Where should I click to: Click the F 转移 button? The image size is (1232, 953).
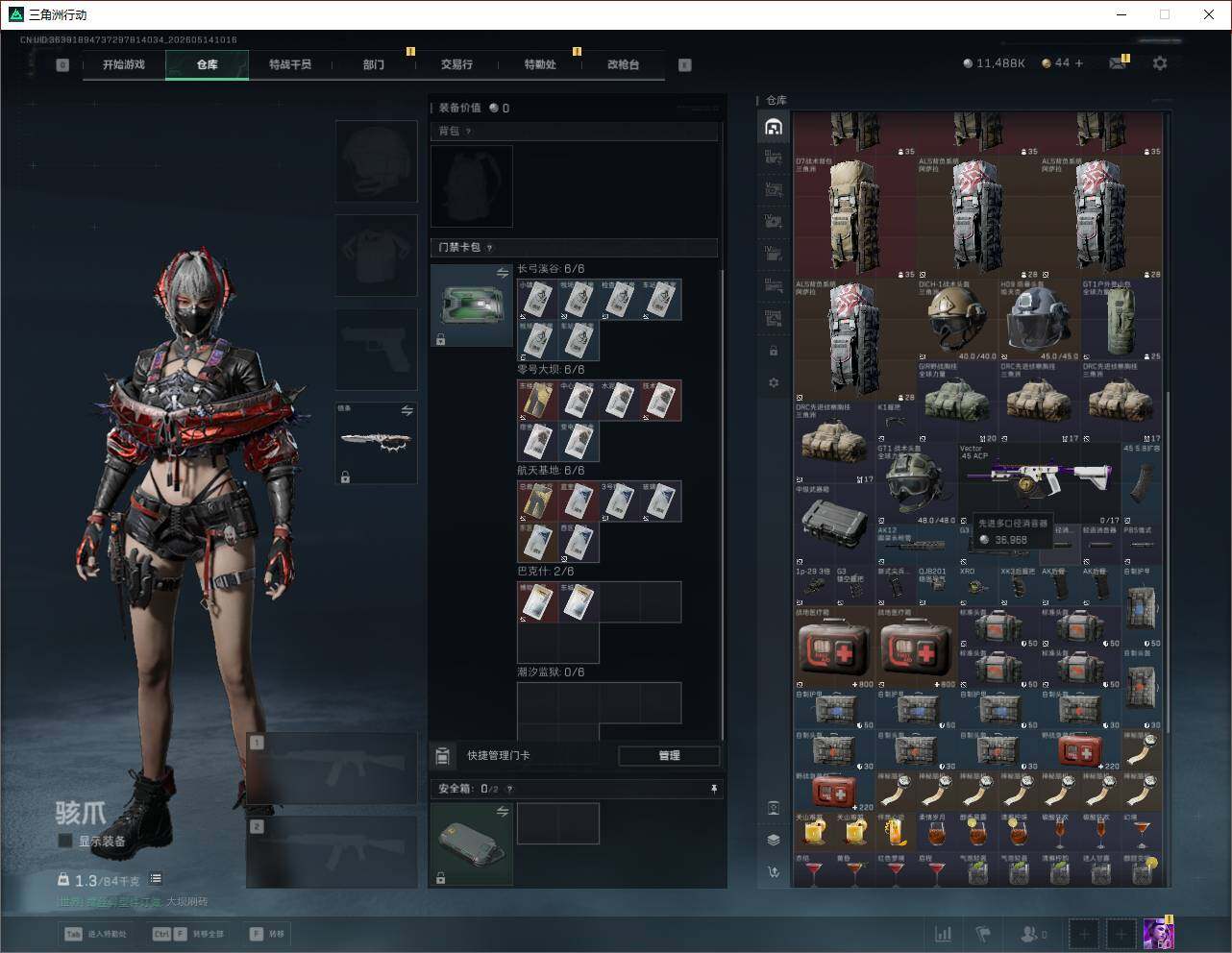(x=267, y=934)
